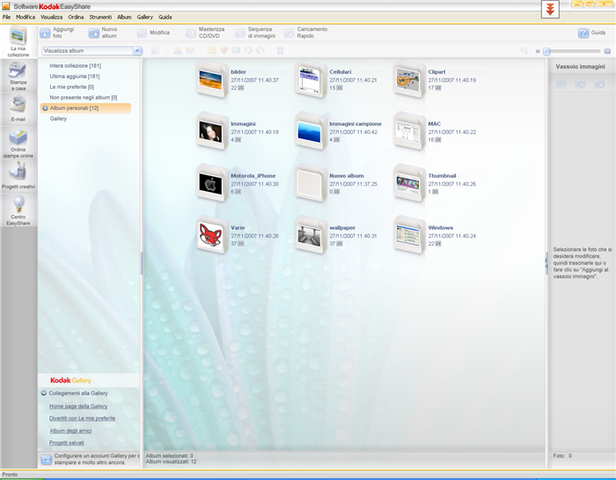Open the Album menu

[x=124, y=17]
